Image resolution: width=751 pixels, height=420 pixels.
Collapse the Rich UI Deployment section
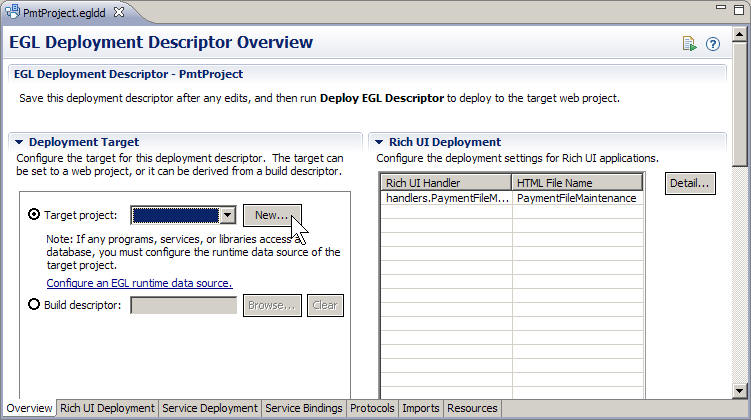(379, 142)
